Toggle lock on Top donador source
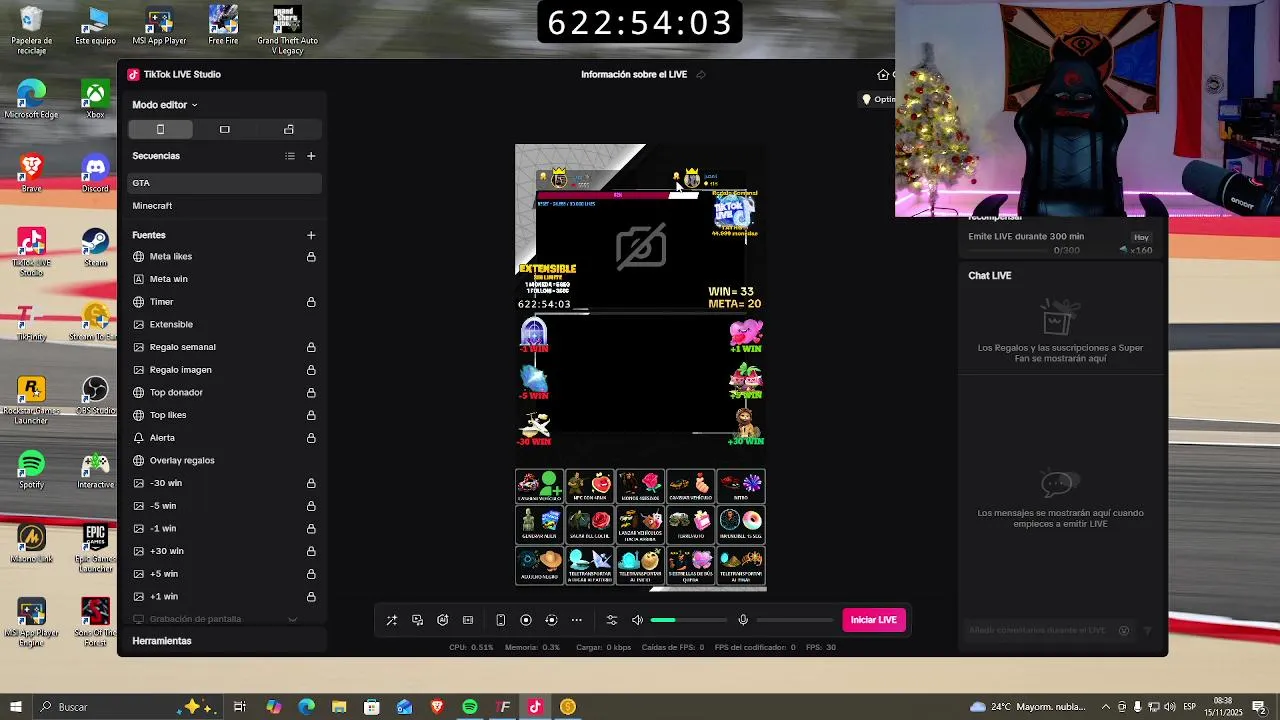 click(x=311, y=393)
